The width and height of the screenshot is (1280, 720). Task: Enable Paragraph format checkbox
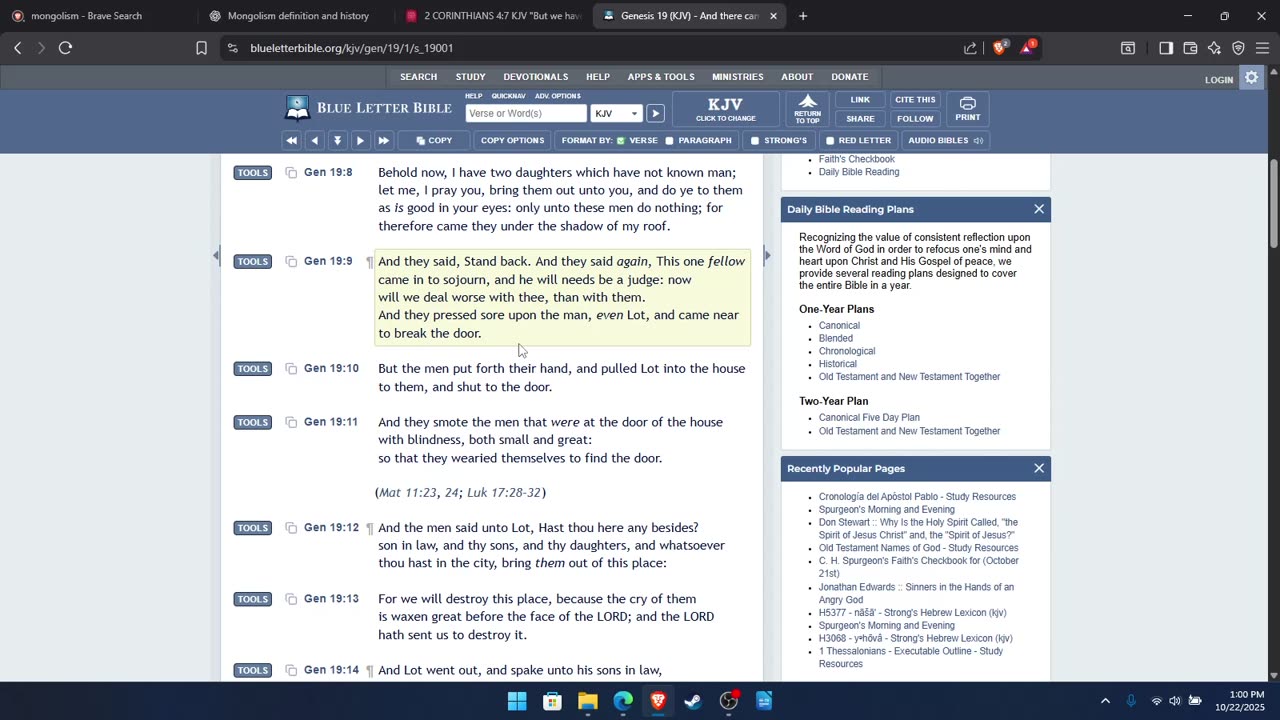tap(669, 141)
